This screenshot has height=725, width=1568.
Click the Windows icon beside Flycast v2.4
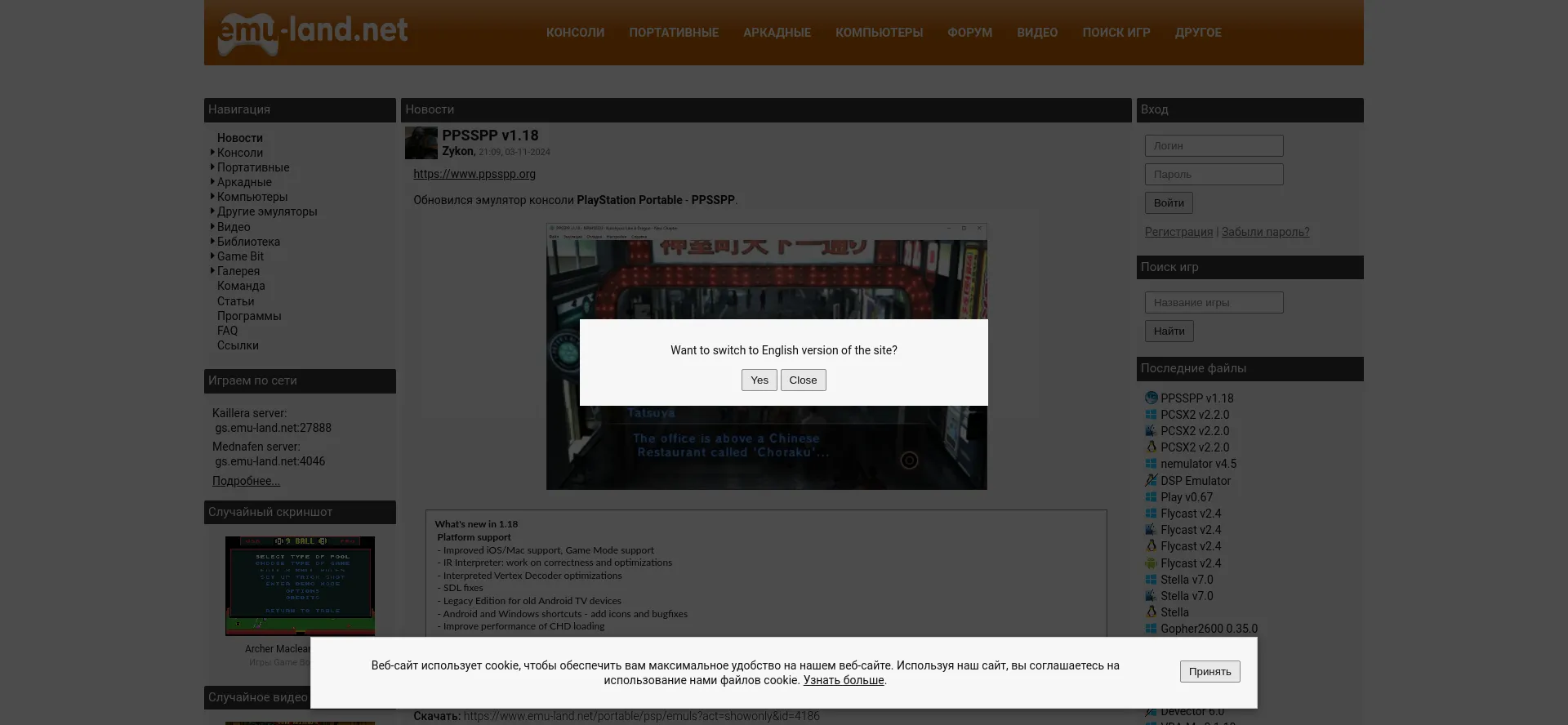1151,514
